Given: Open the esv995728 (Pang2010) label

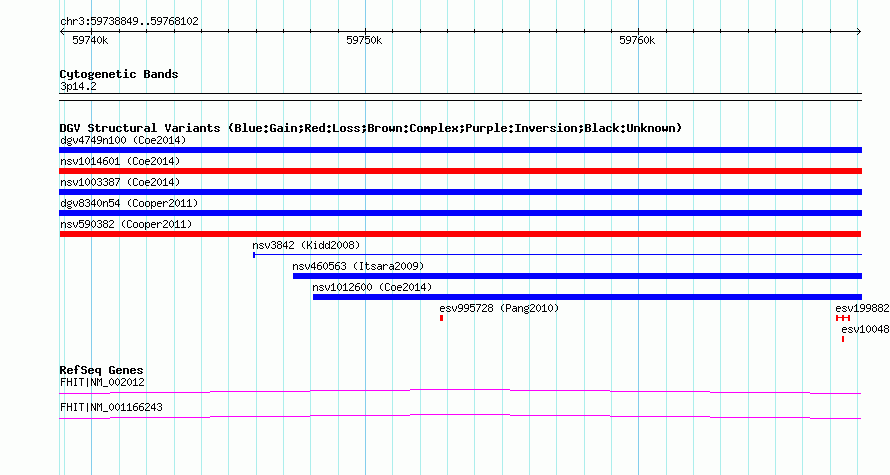Looking at the screenshot, I should [499, 308].
